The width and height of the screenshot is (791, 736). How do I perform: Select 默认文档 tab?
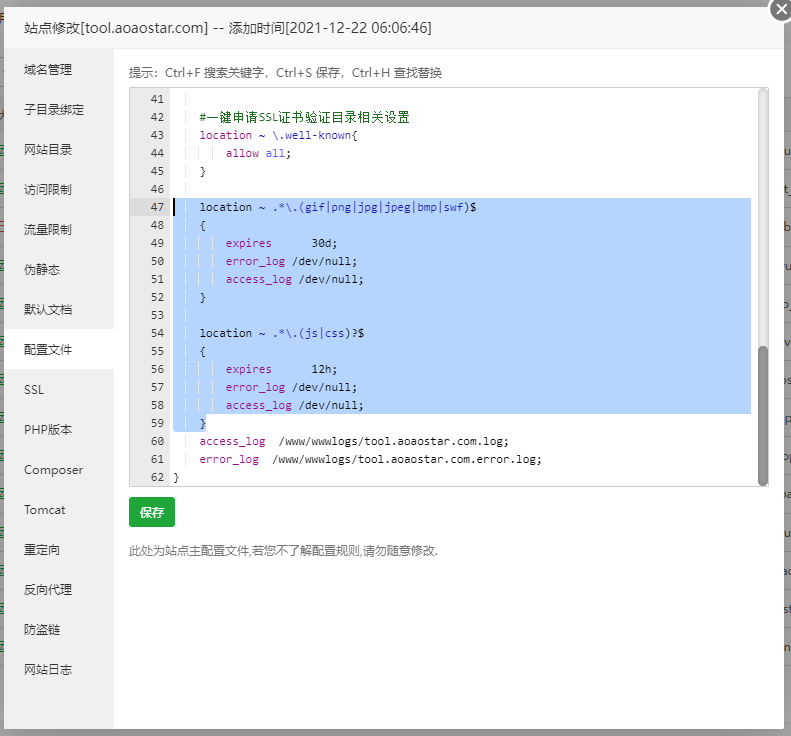48,310
